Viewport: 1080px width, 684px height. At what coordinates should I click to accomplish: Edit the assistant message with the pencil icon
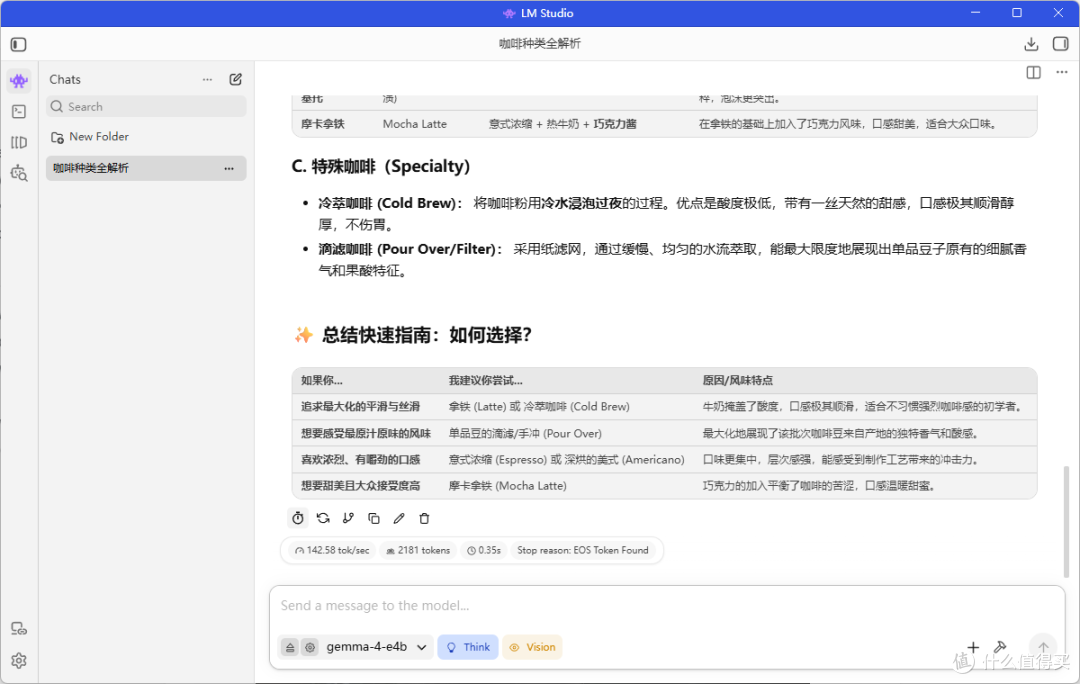399,518
